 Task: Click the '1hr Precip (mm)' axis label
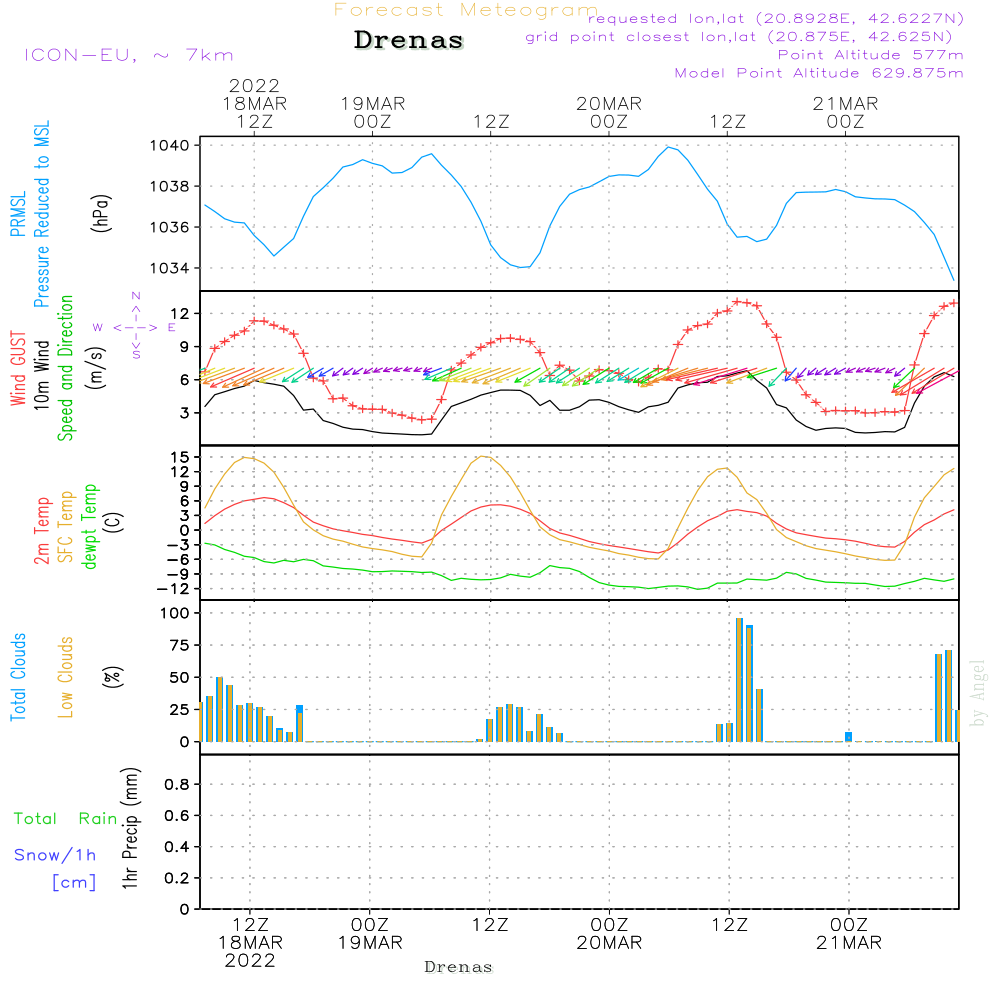pyautogui.click(x=129, y=828)
